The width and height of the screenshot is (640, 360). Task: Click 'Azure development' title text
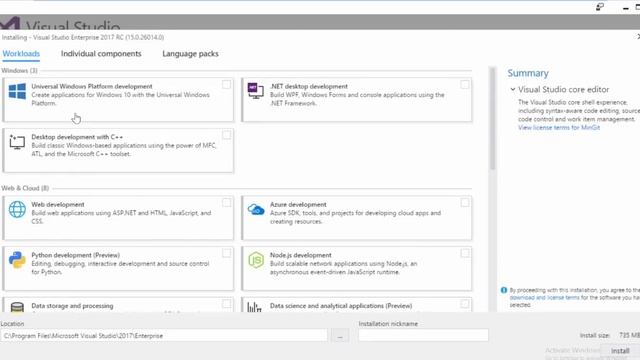298,204
